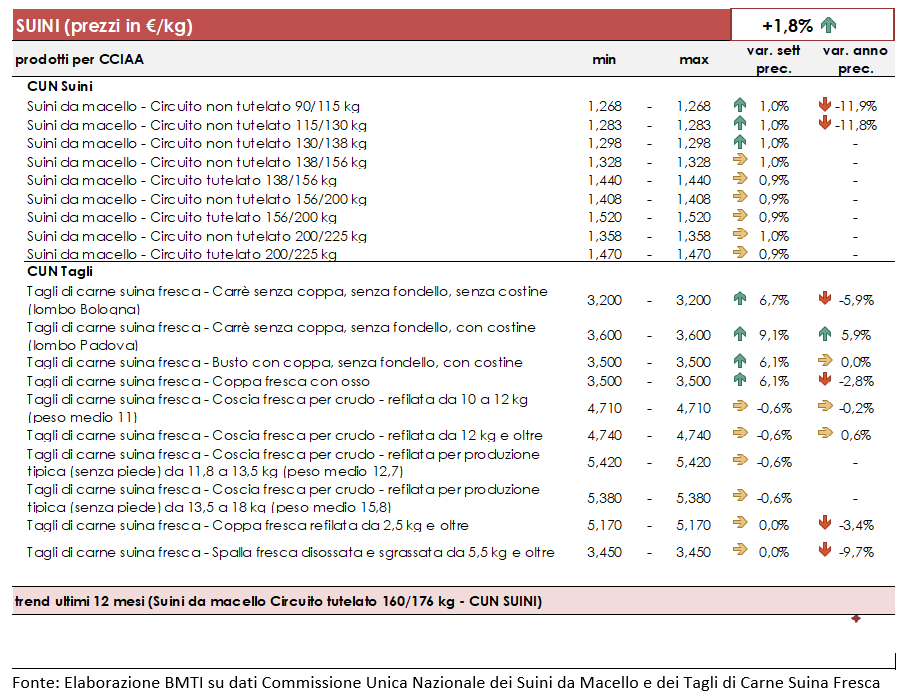The height and width of the screenshot is (696, 904).
Task: Click max price 1,520
Action: (694, 217)
